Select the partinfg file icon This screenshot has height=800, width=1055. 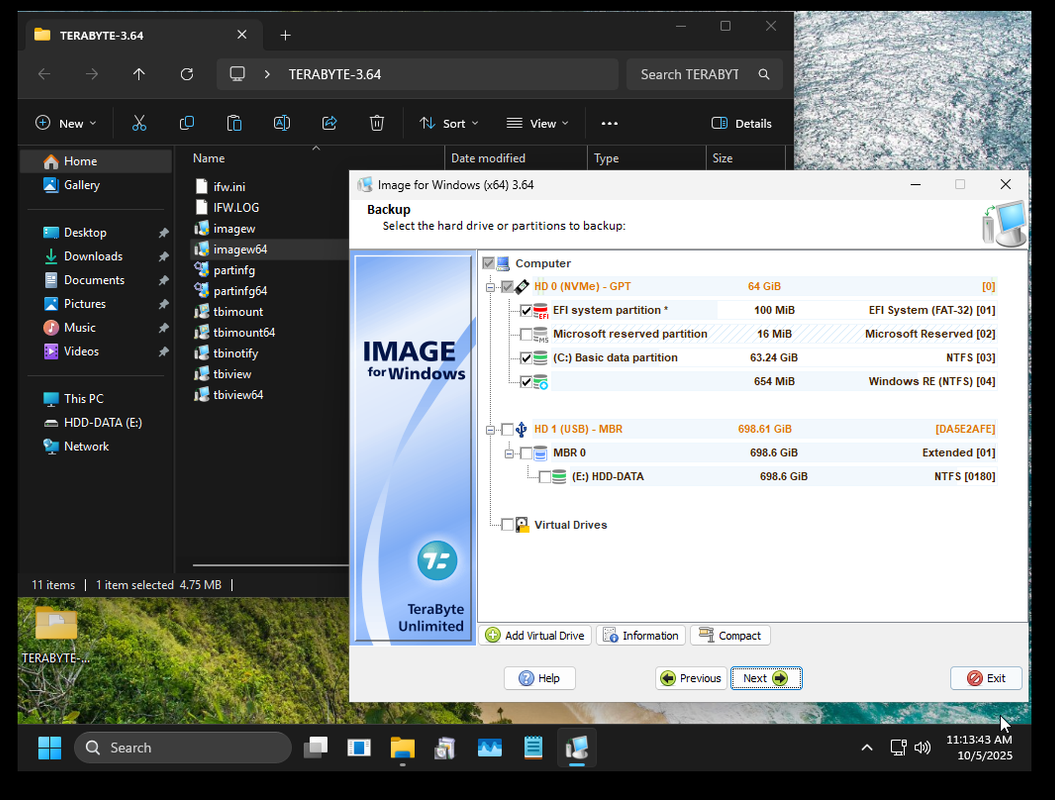tap(201, 270)
